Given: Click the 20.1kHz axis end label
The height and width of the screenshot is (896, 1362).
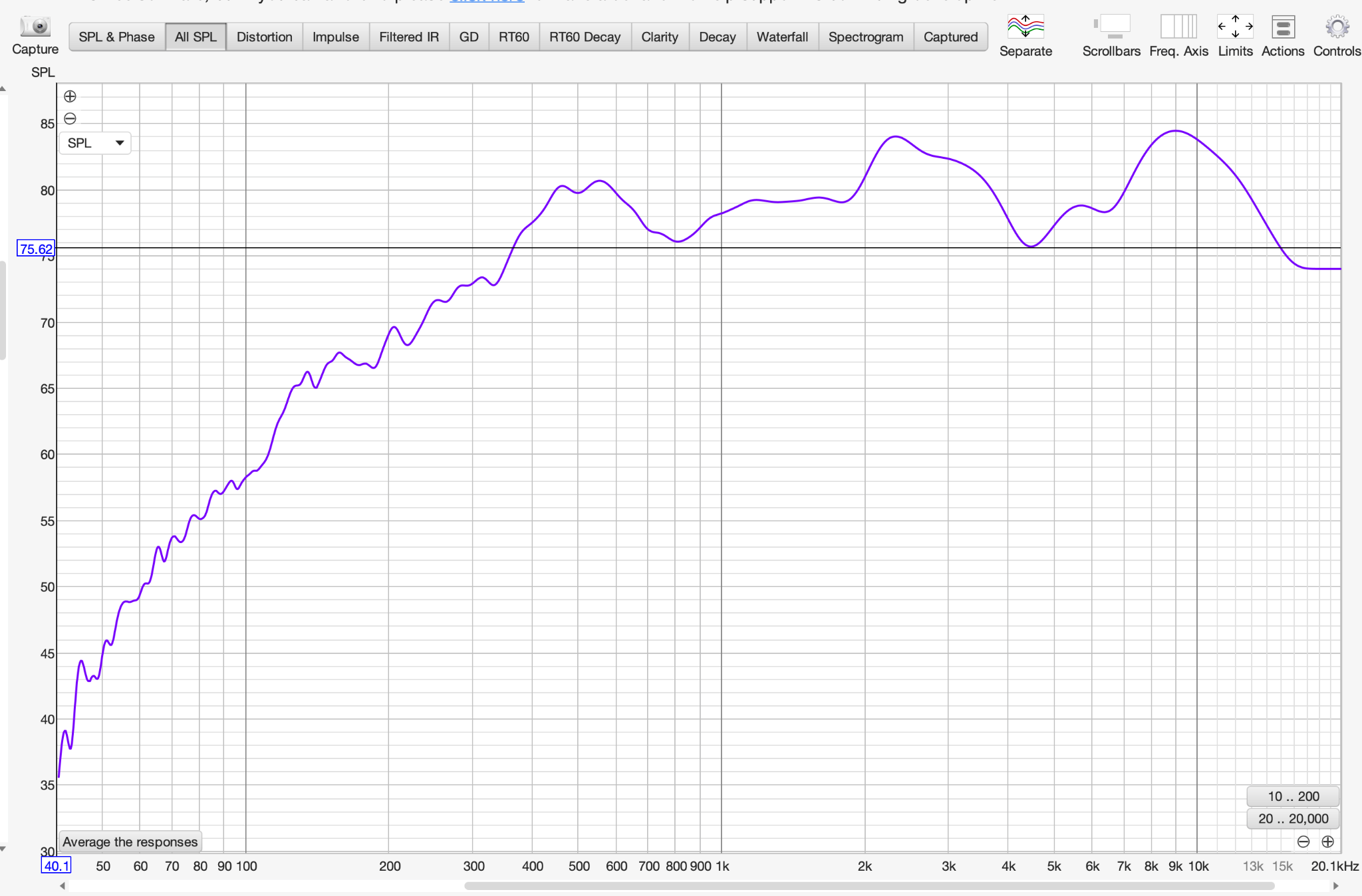Looking at the screenshot, I should (1335, 865).
